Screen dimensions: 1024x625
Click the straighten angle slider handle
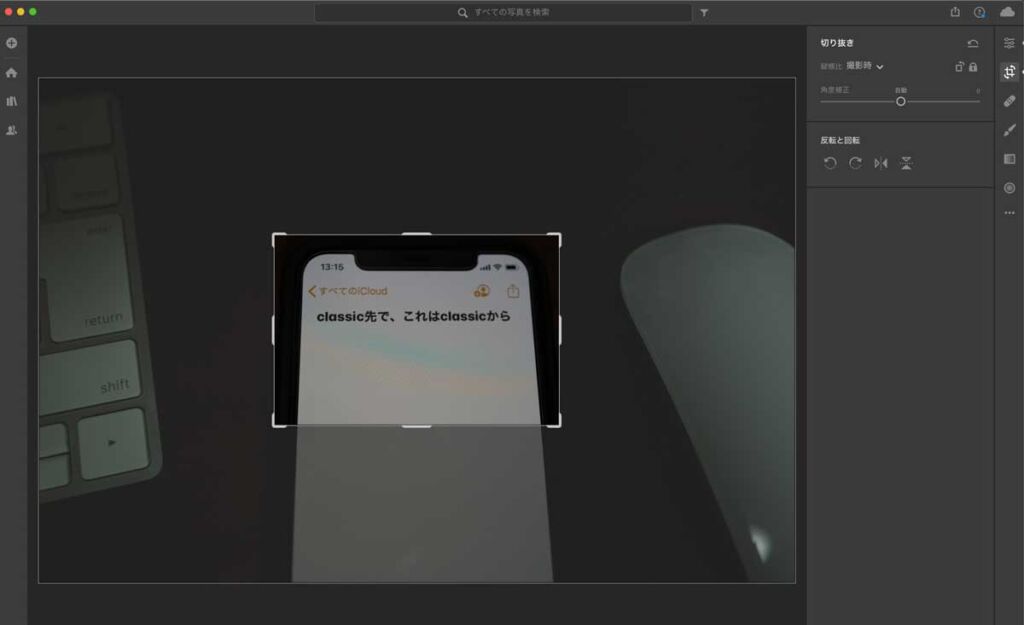901,101
